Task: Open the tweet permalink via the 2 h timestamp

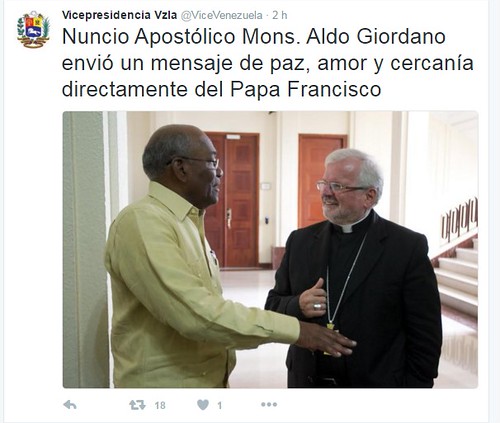Action: coord(279,15)
